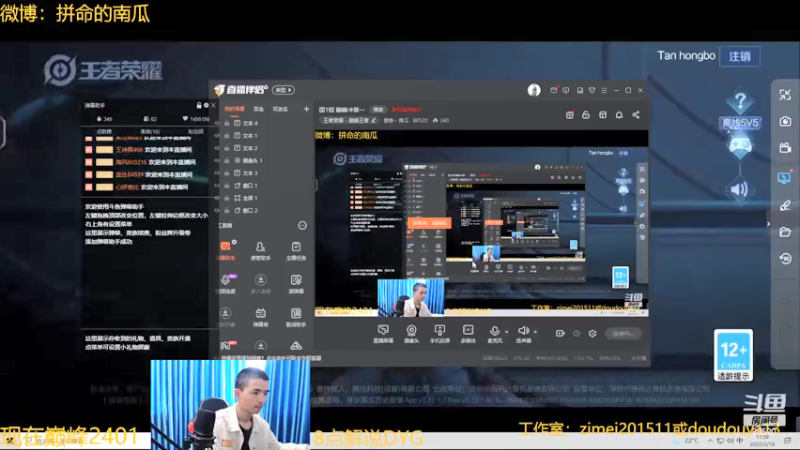800x450 pixels.
Task: Switch to the third scene tab
Action: [x=280, y=109]
